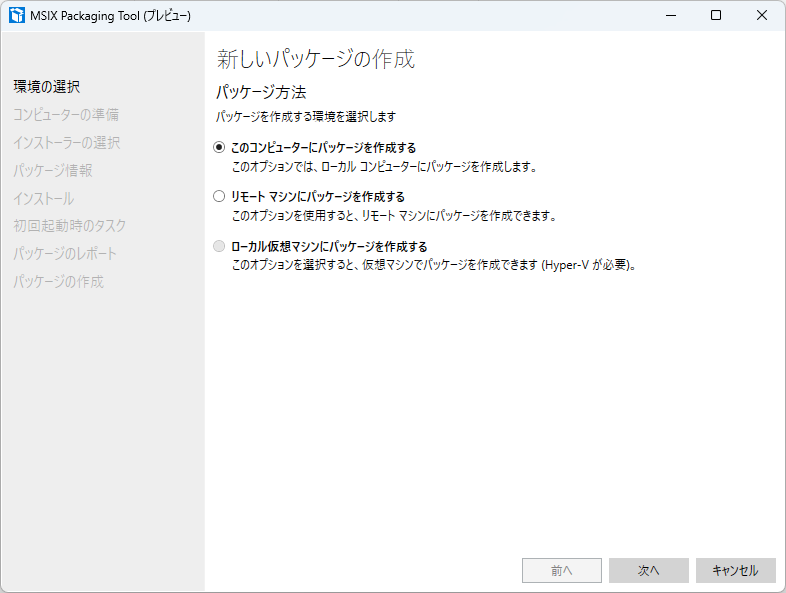Select the インストール sidebar step
The height and width of the screenshot is (593, 786).
click(44, 199)
